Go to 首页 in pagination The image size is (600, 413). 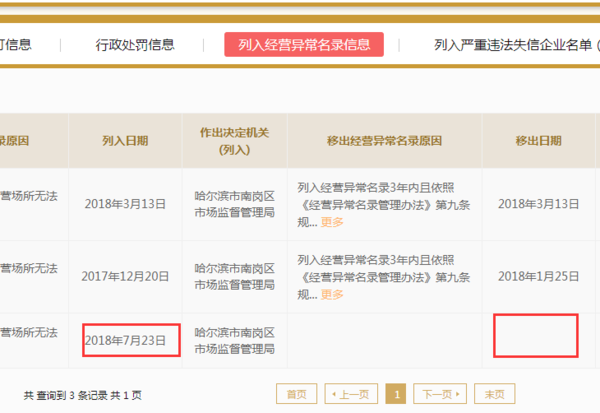coord(296,394)
